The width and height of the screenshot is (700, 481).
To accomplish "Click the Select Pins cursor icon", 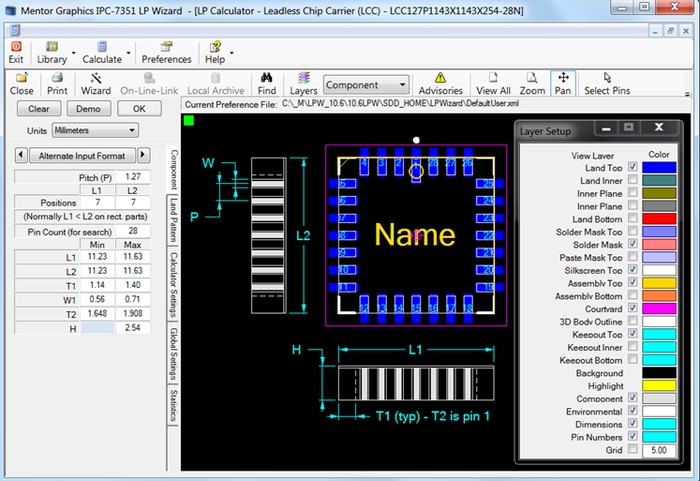I will click(607, 78).
